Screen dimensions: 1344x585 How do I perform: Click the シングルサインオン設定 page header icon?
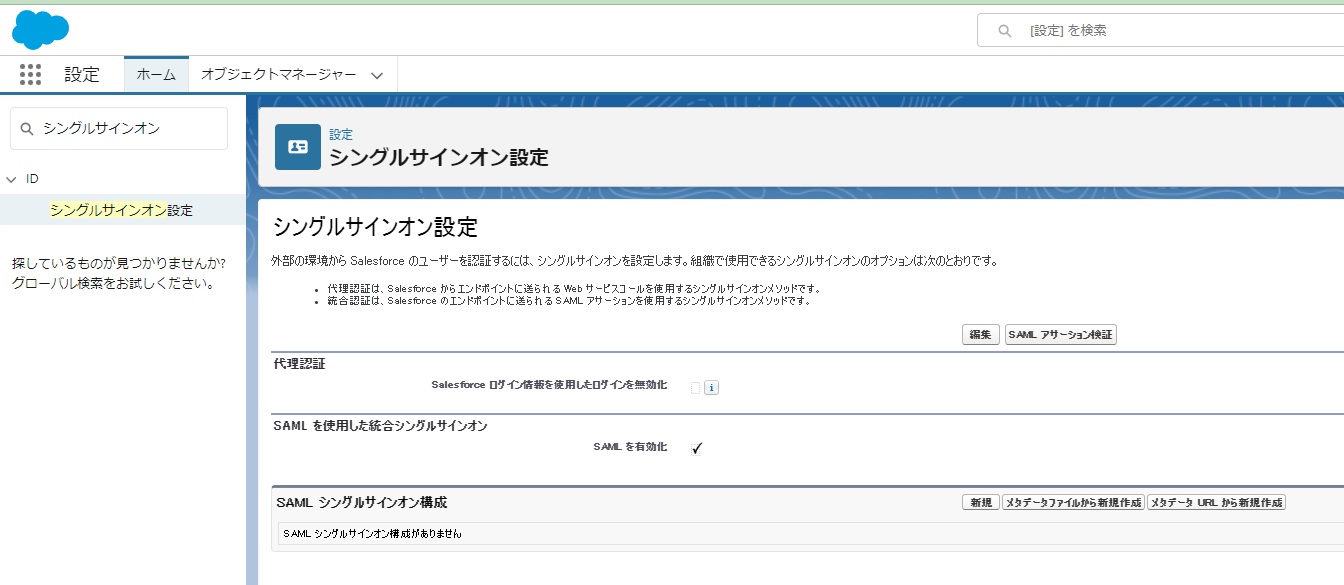tap(298, 147)
